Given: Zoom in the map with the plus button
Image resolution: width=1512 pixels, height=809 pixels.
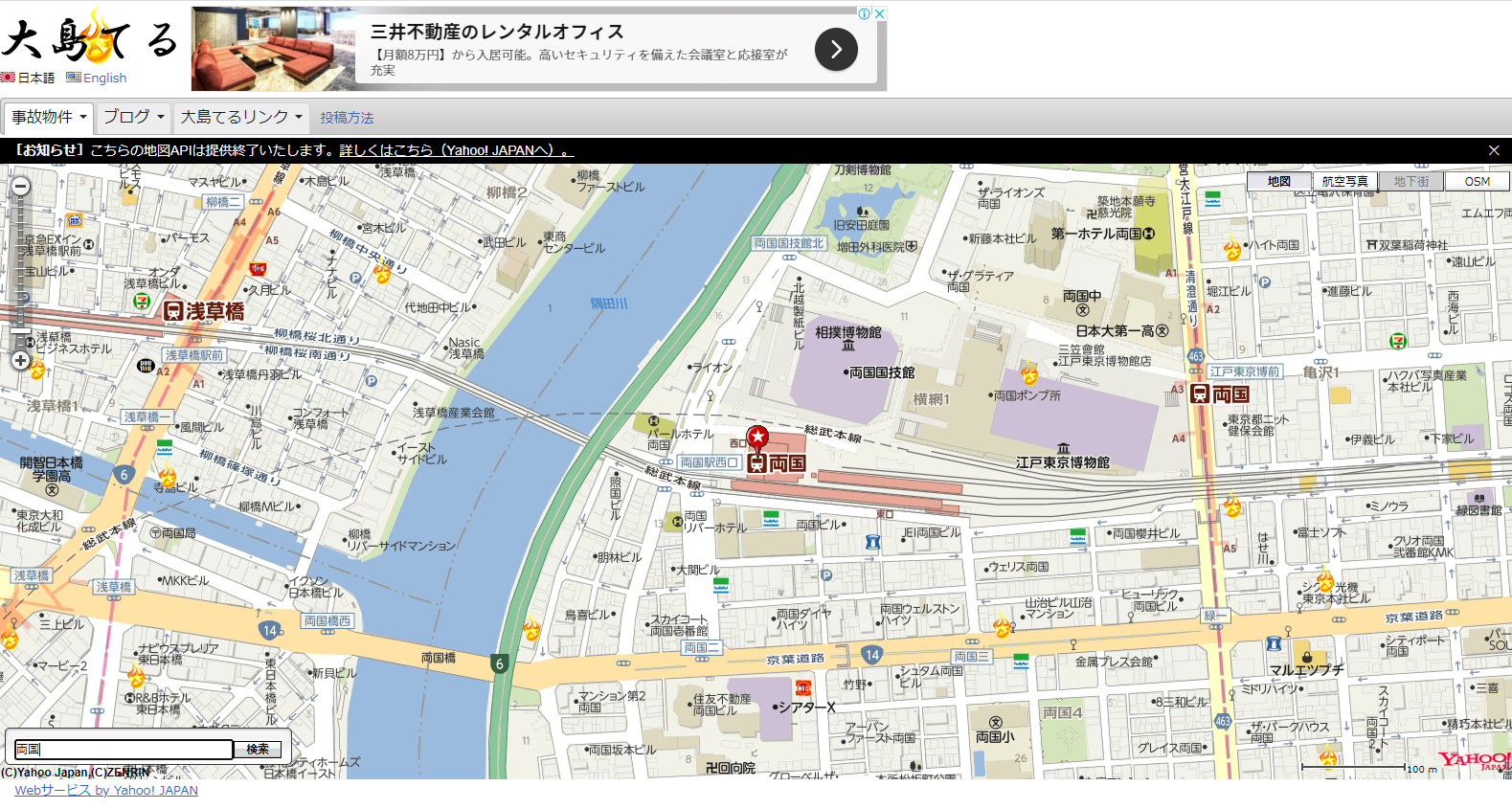Looking at the screenshot, I should click(20, 360).
